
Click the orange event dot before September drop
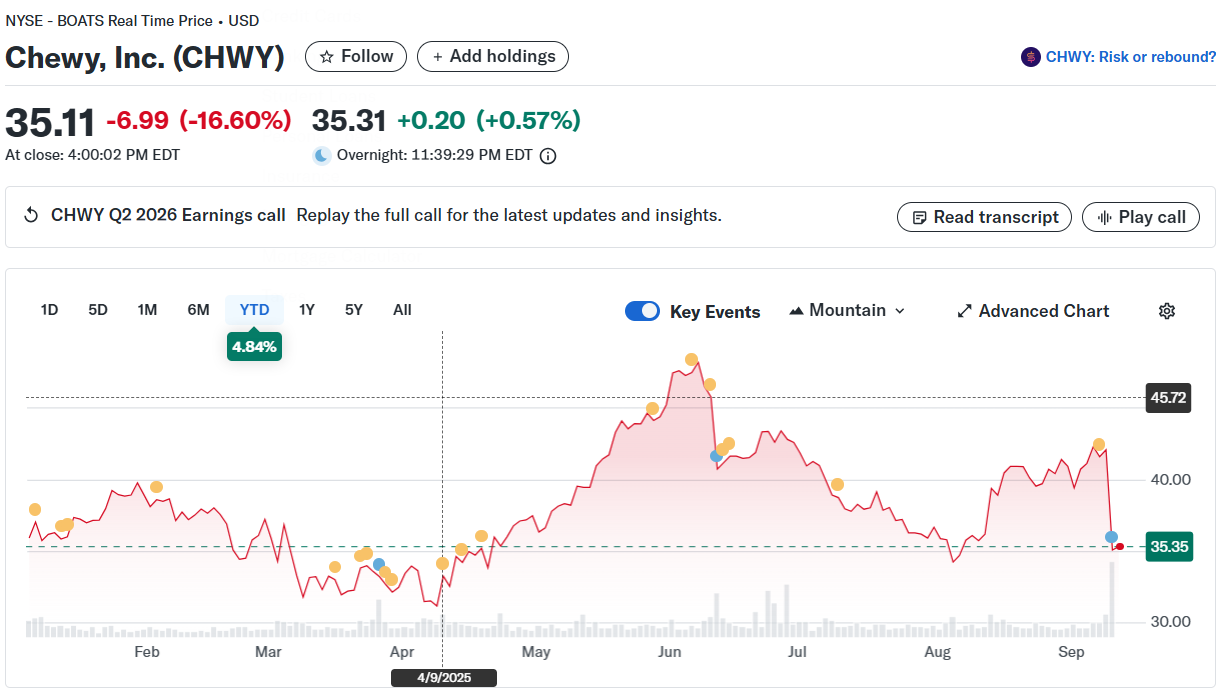pyautogui.click(x=1098, y=444)
